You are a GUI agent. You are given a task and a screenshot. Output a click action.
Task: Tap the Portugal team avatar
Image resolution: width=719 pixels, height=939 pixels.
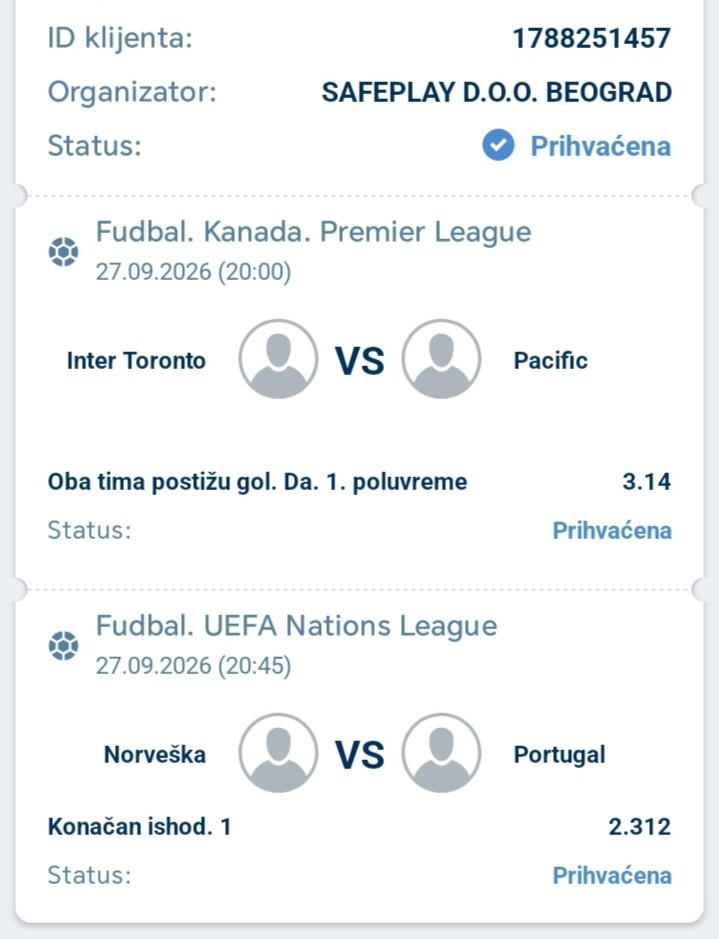441,753
